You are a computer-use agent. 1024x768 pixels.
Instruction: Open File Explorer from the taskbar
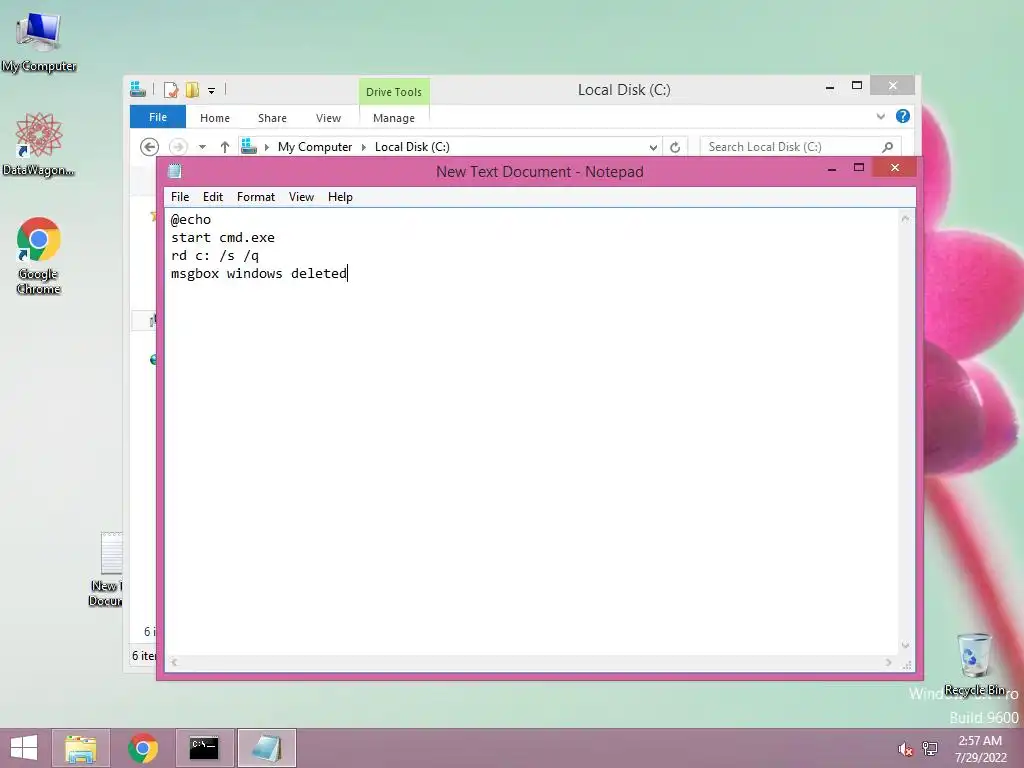tap(80, 748)
